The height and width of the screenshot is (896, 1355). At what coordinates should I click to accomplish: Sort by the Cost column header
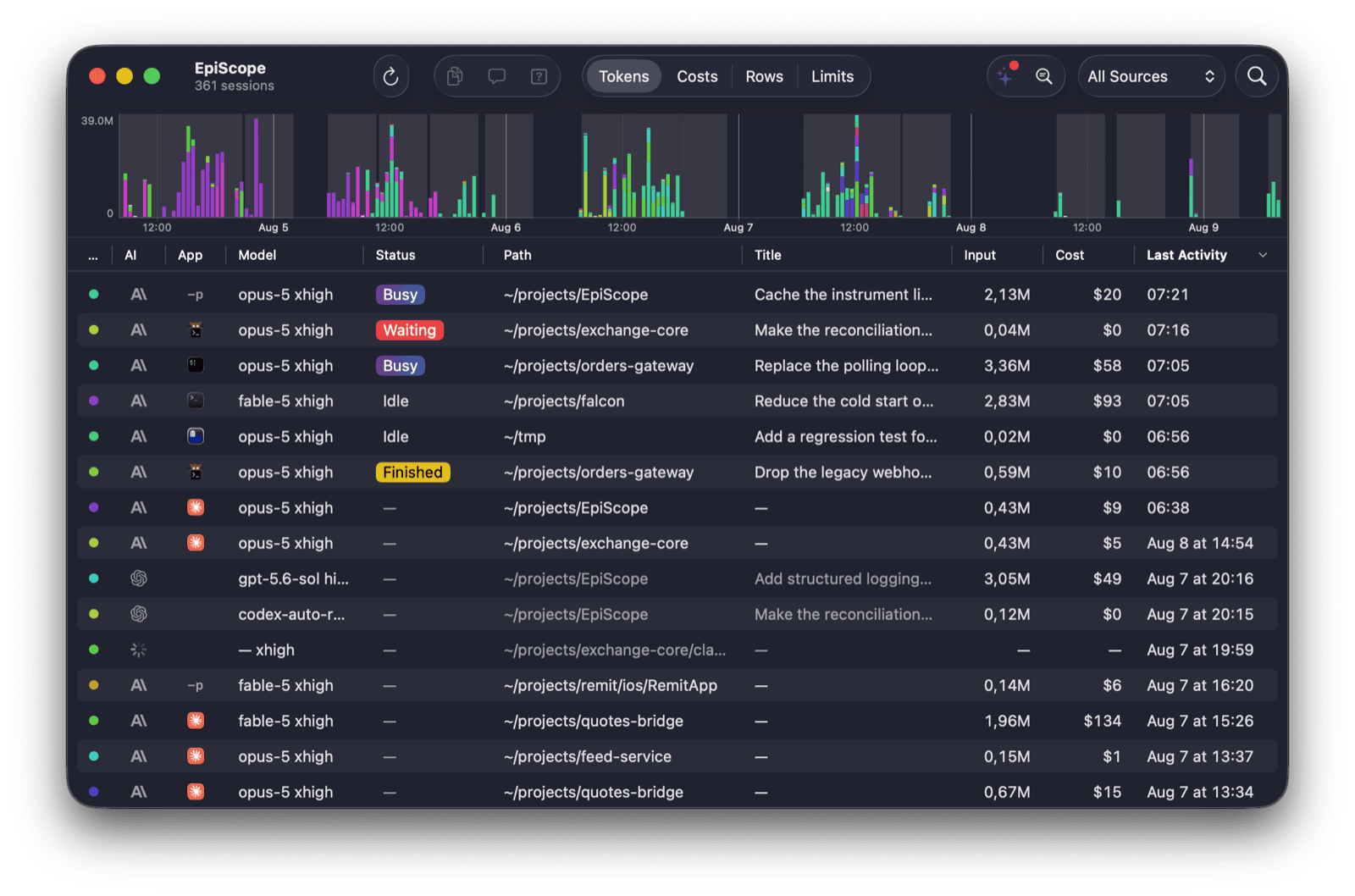[1070, 256]
